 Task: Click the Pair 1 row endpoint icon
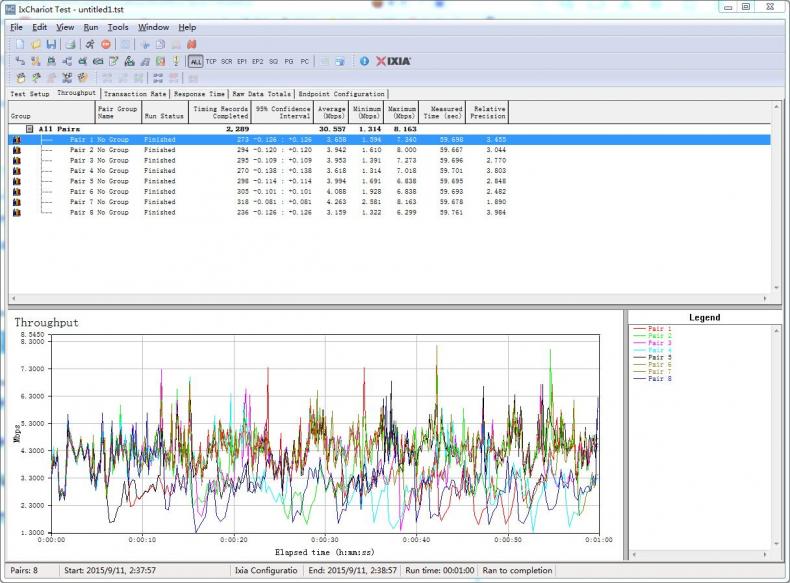tap(17, 140)
